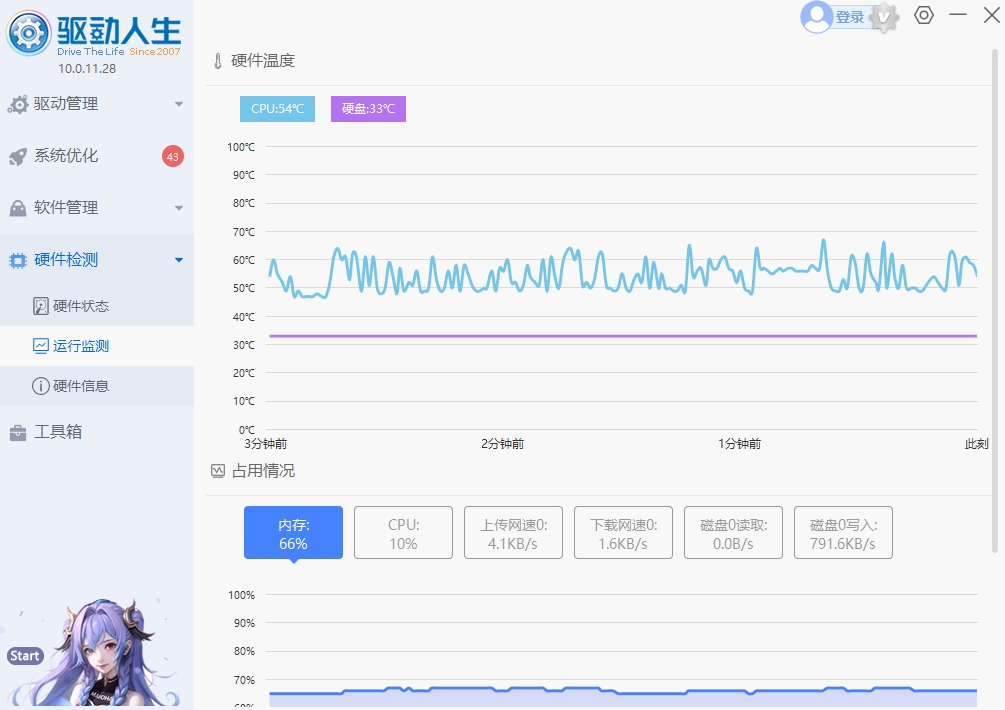This screenshot has height=710, width=1005.
Task: Open application settings gear
Action: click(923, 17)
